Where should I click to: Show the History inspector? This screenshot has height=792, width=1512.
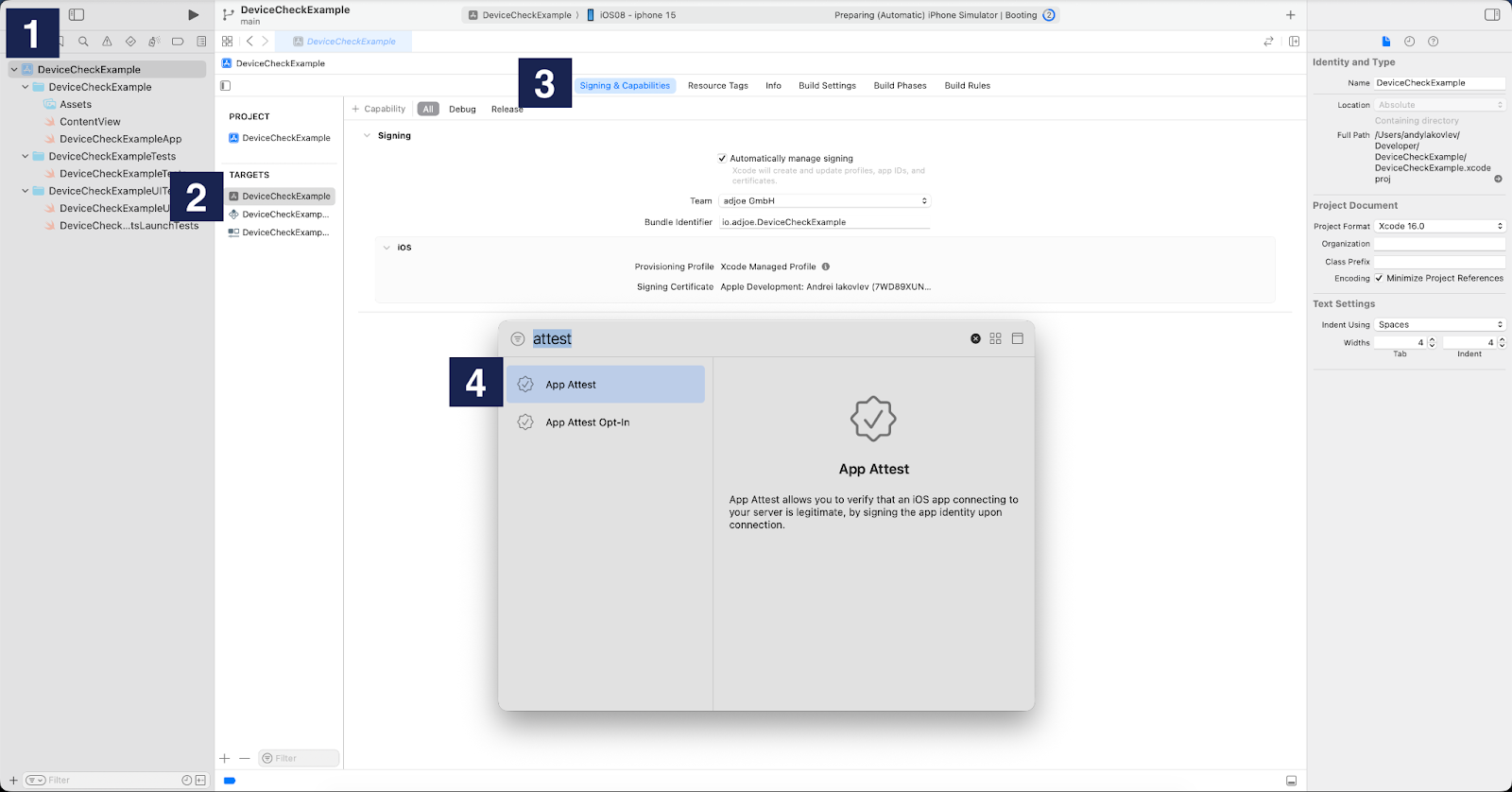pos(1409,42)
